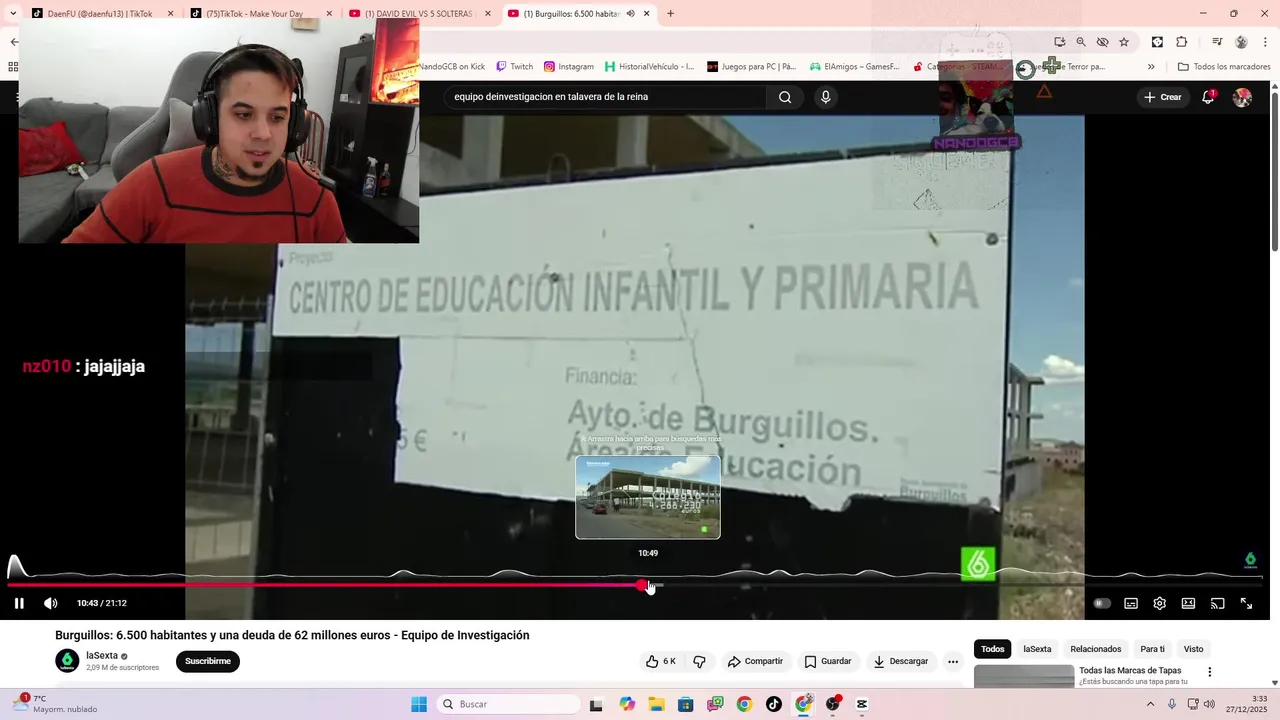This screenshot has width=1280, height=720.
Task: Select the laSexta filter chip
Action: click(x=1037, y=649)
